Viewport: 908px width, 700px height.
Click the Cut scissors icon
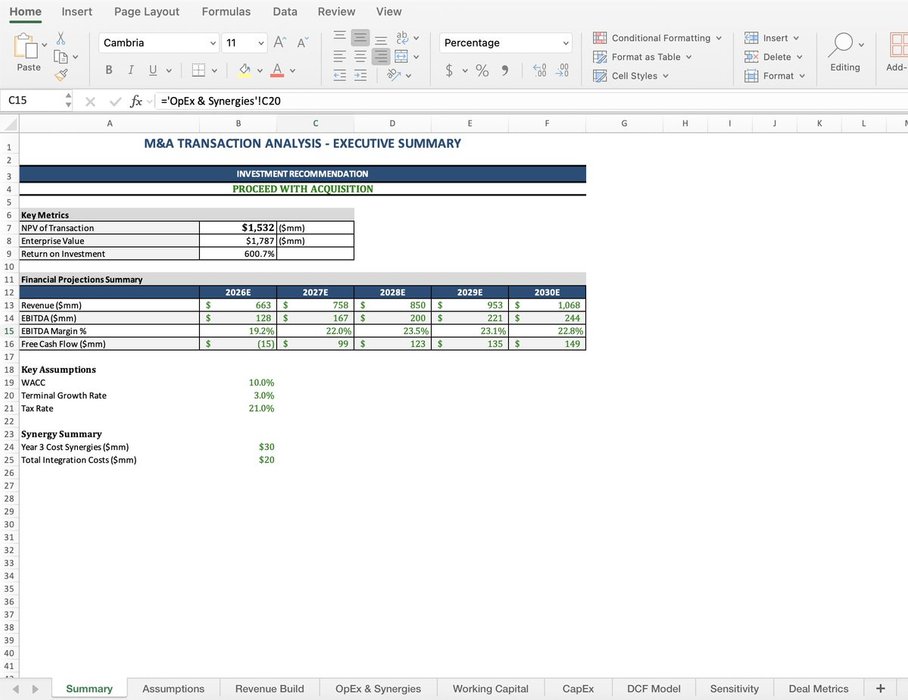(x=61, y=38)
